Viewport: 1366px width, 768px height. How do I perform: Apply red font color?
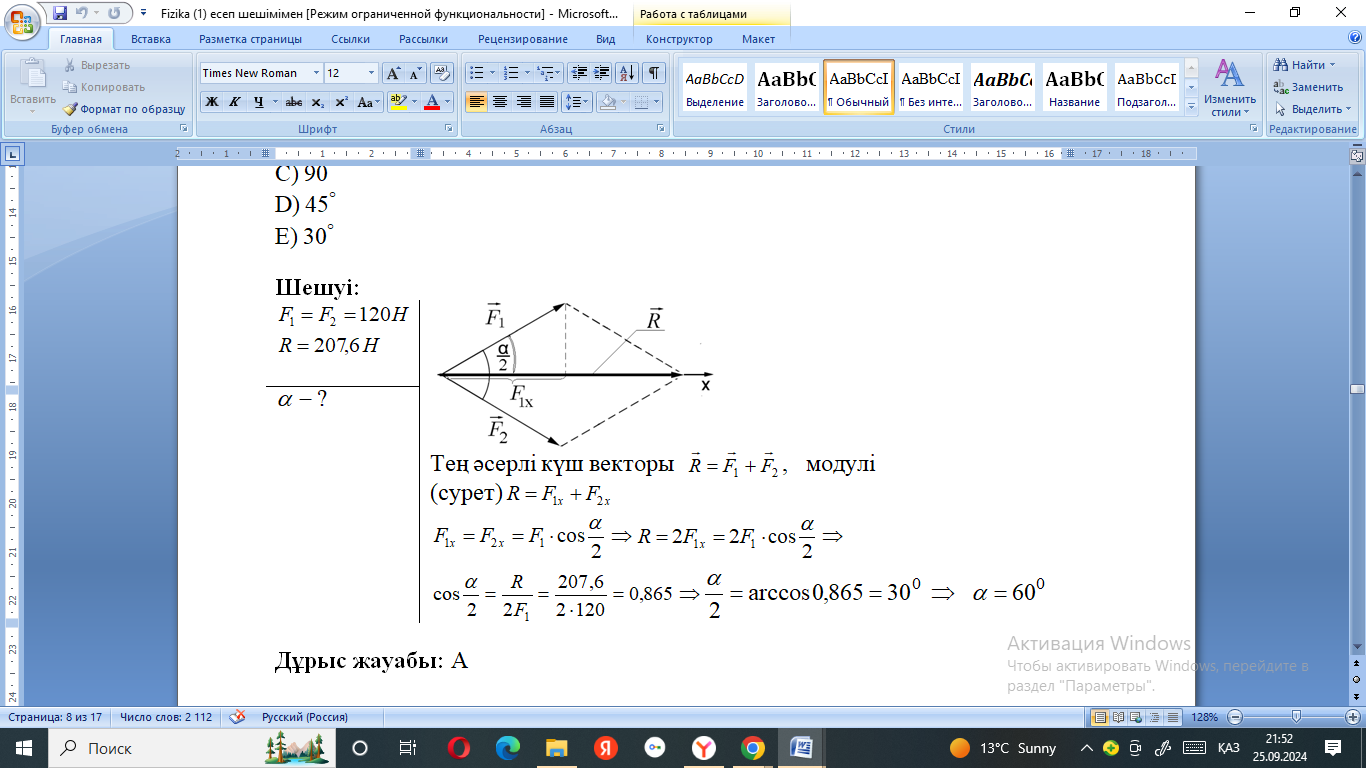pos(432,102)
